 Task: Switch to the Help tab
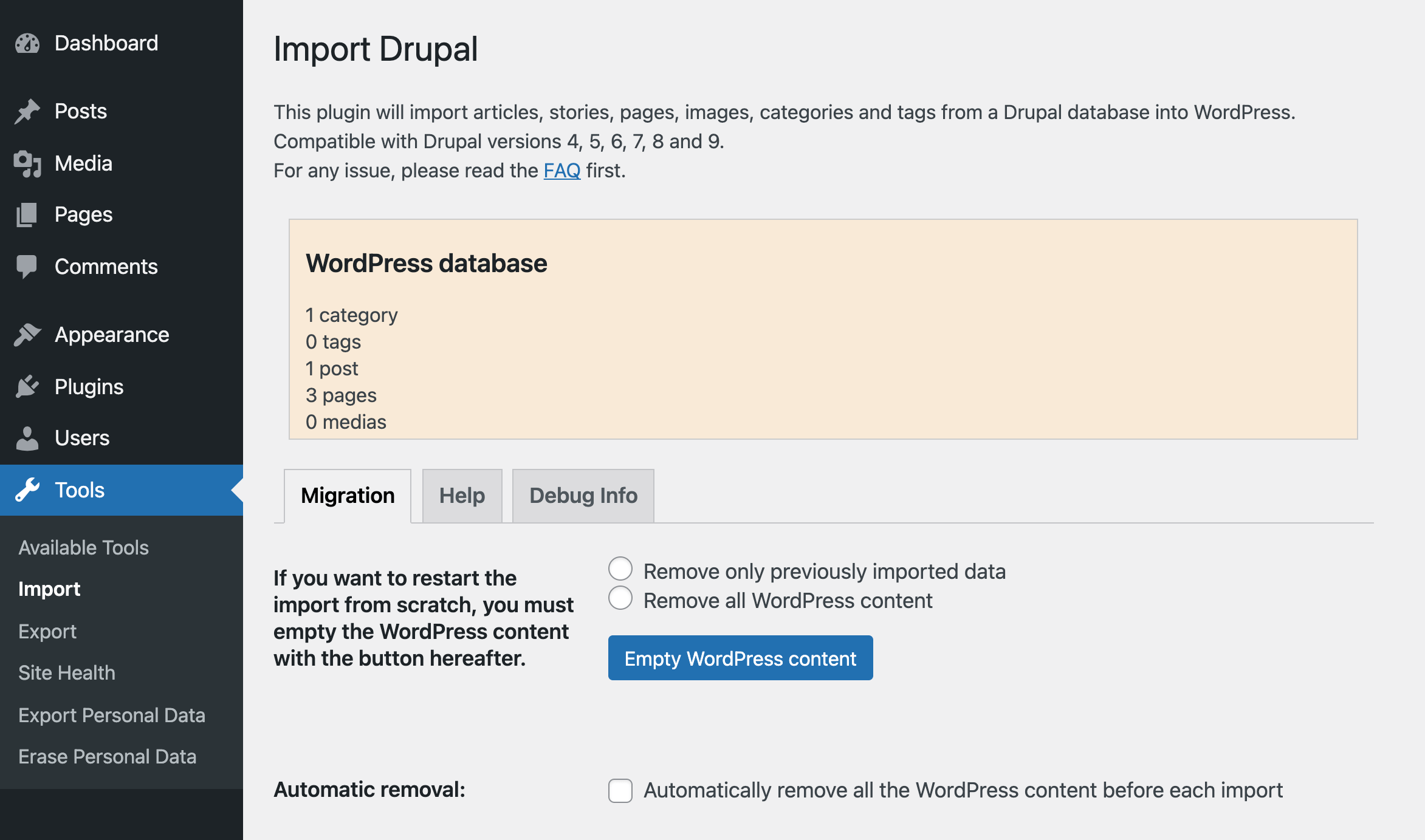coord(462,496)
